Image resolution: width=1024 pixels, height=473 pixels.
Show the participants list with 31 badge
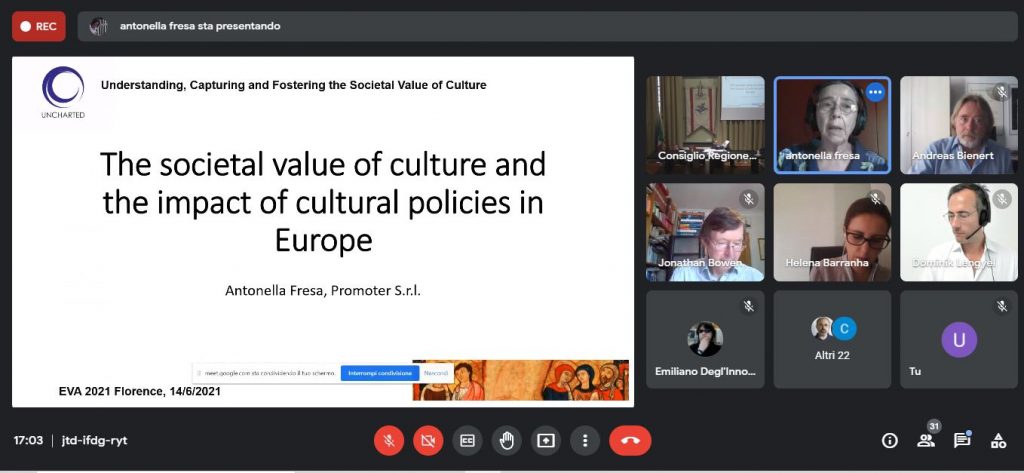(x=926, y=440)
